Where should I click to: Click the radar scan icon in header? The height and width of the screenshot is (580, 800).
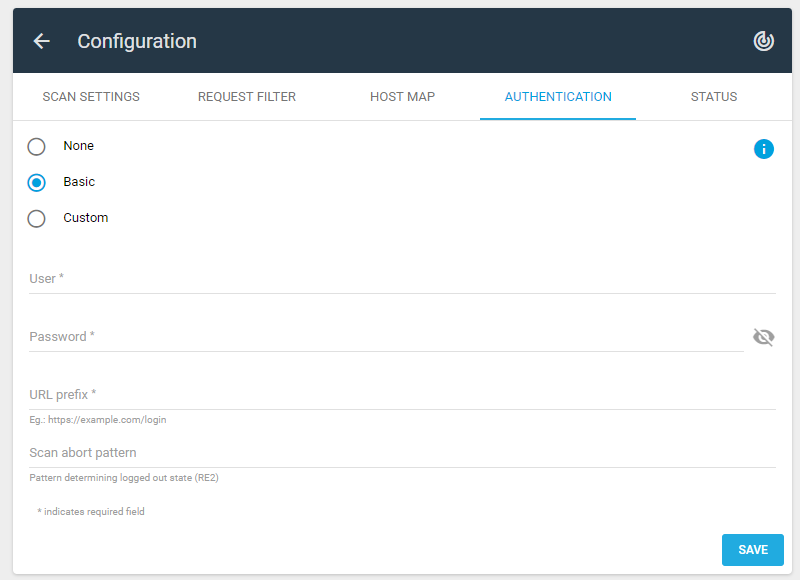pos(763,41)
